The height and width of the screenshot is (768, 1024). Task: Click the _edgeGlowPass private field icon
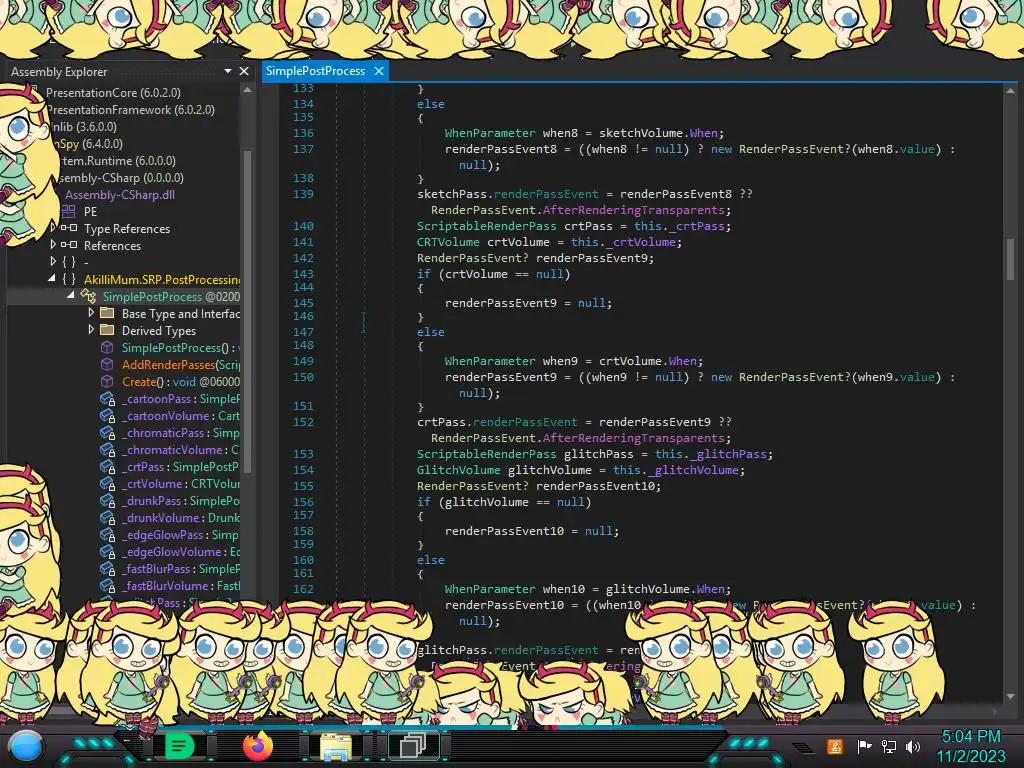[107, 534]
